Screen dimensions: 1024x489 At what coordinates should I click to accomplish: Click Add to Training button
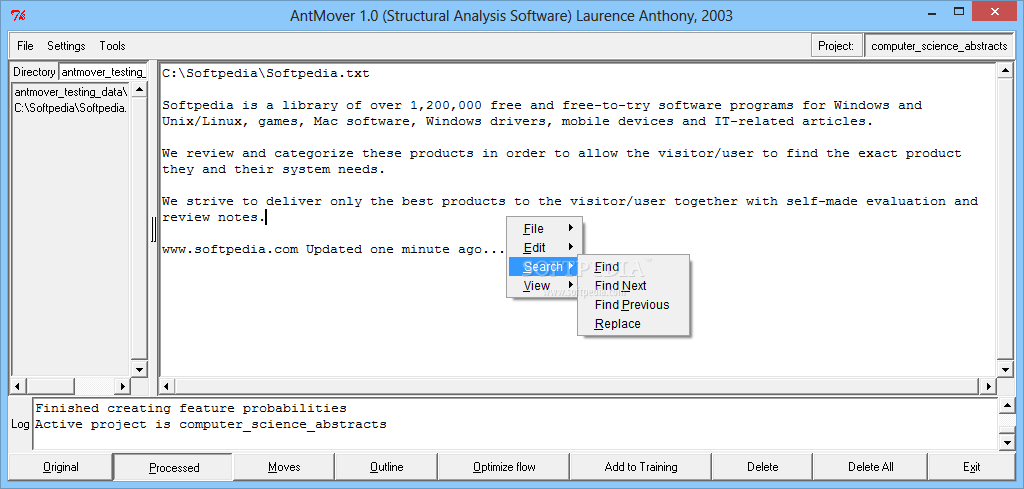[641, 467]
